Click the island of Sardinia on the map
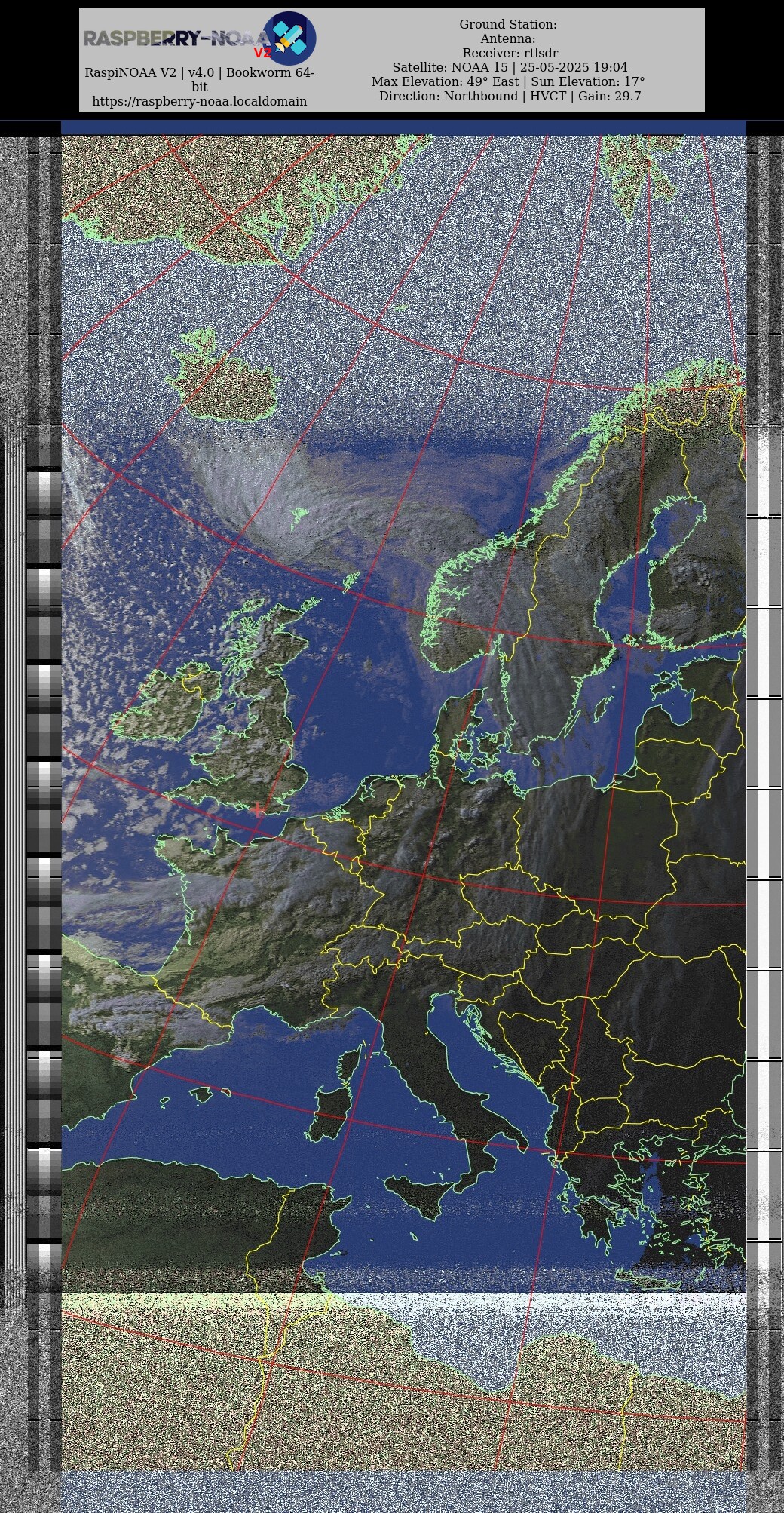This screenshot has height=1513, width=784. tap(329, 1114)
